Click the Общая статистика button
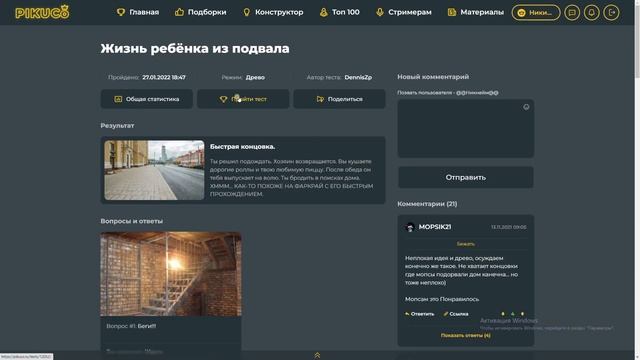Viewport: 640px width, 360px height. point(147,99)
